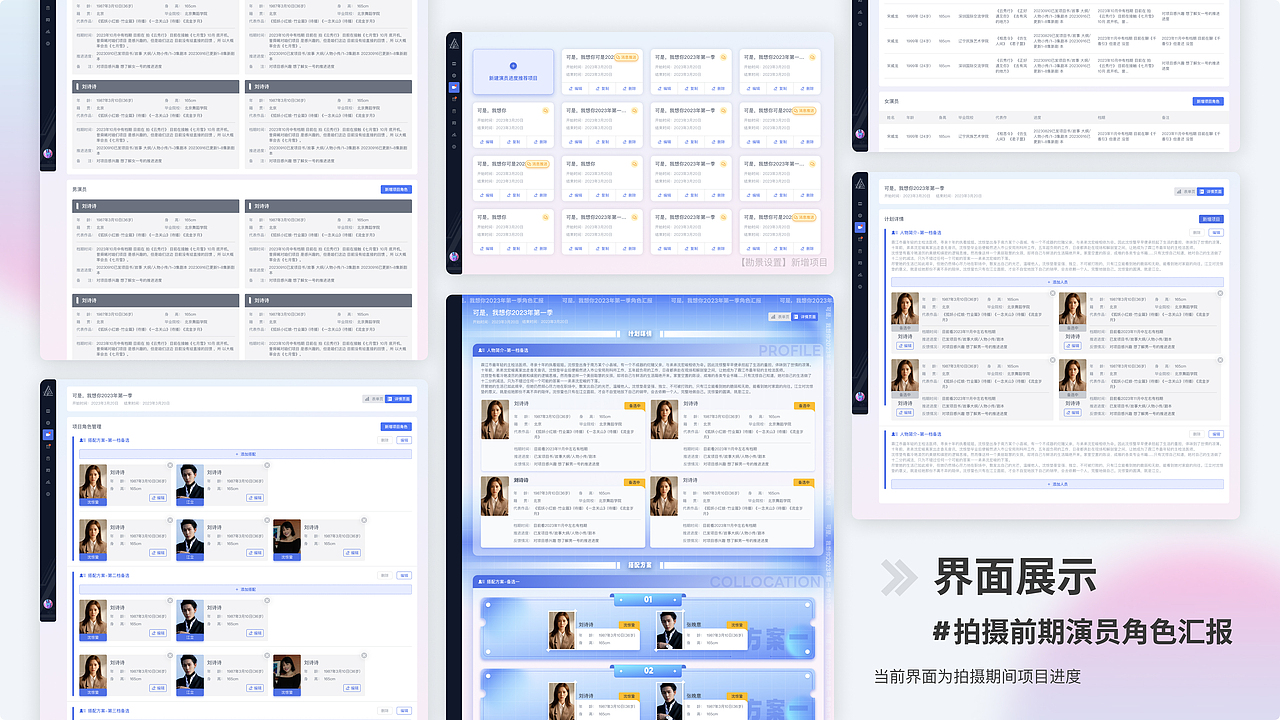Open the red-dot icon in the 计划详情 sidebar
Screen dimensions: 1280x720
860,239
